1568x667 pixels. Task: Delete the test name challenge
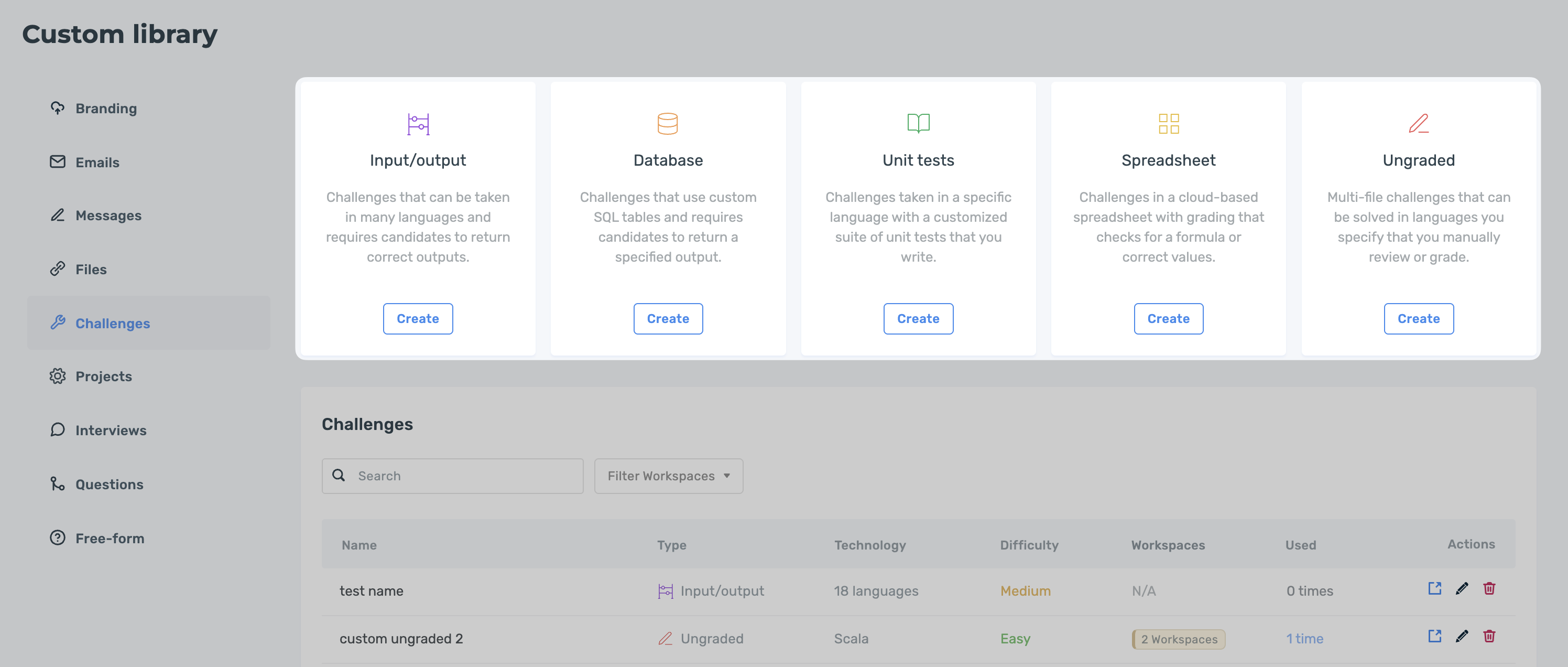pyautogui.click(x=1489, y=588)
